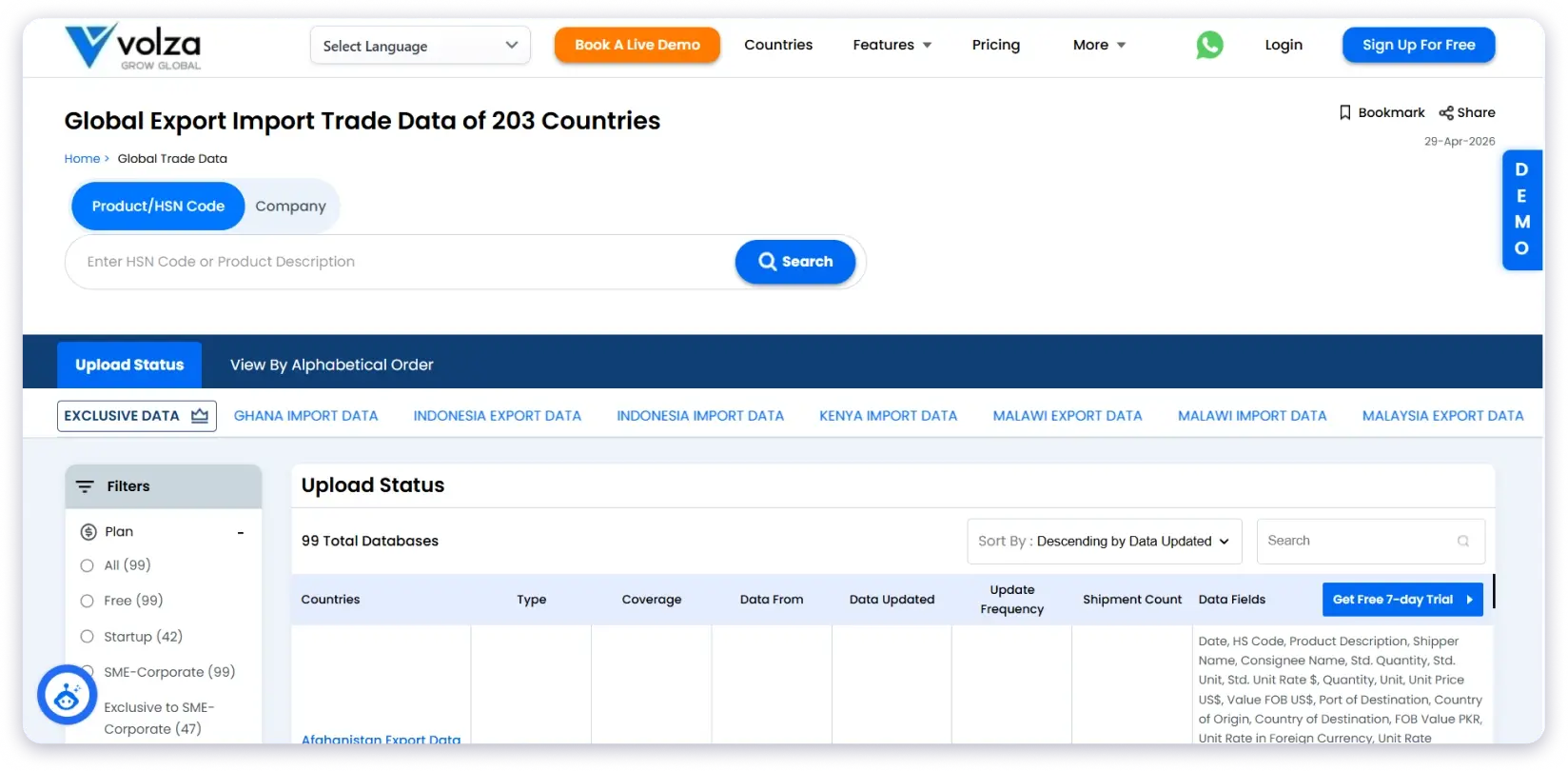Open Indonesia Export Data link
The height and width of the screenshot is (771, 1568).
coord(498,416)
